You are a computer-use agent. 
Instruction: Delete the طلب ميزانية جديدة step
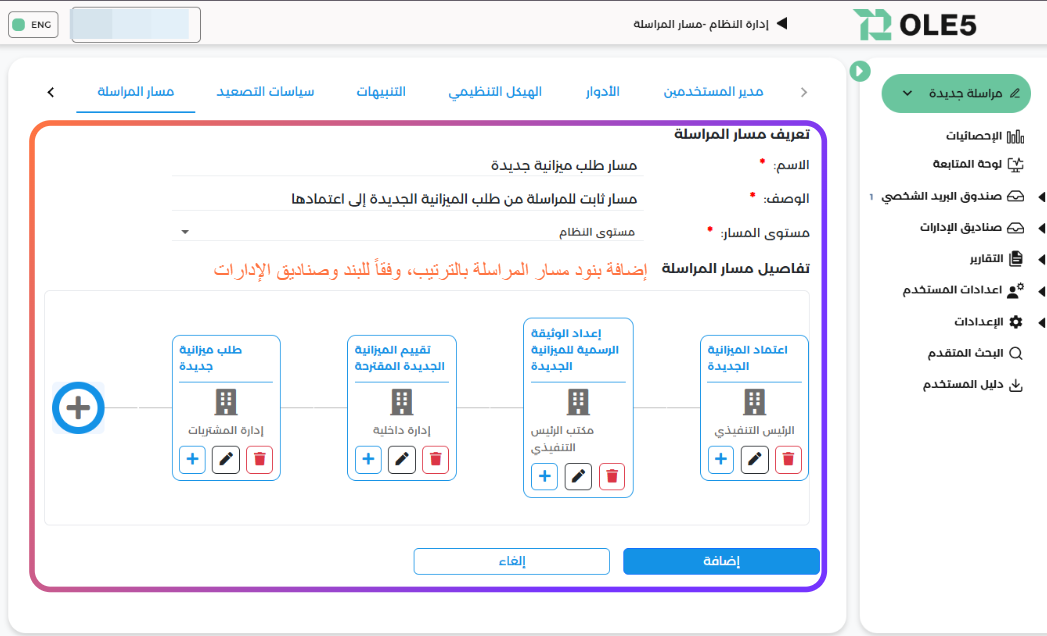click(x=260, y=459)
